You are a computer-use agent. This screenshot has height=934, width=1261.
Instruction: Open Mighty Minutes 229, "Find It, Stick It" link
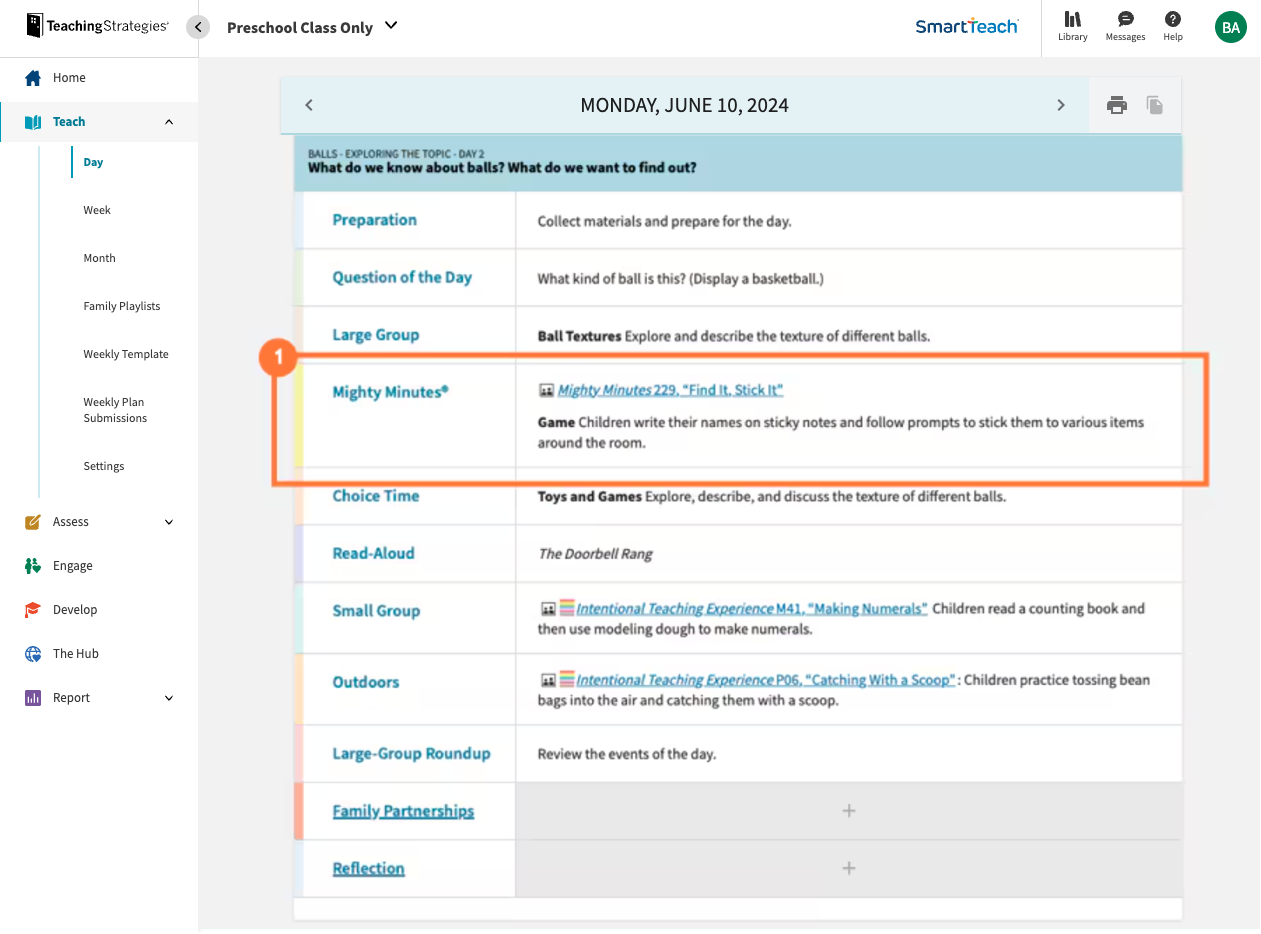pyautogui.click(x=670, y=391)
